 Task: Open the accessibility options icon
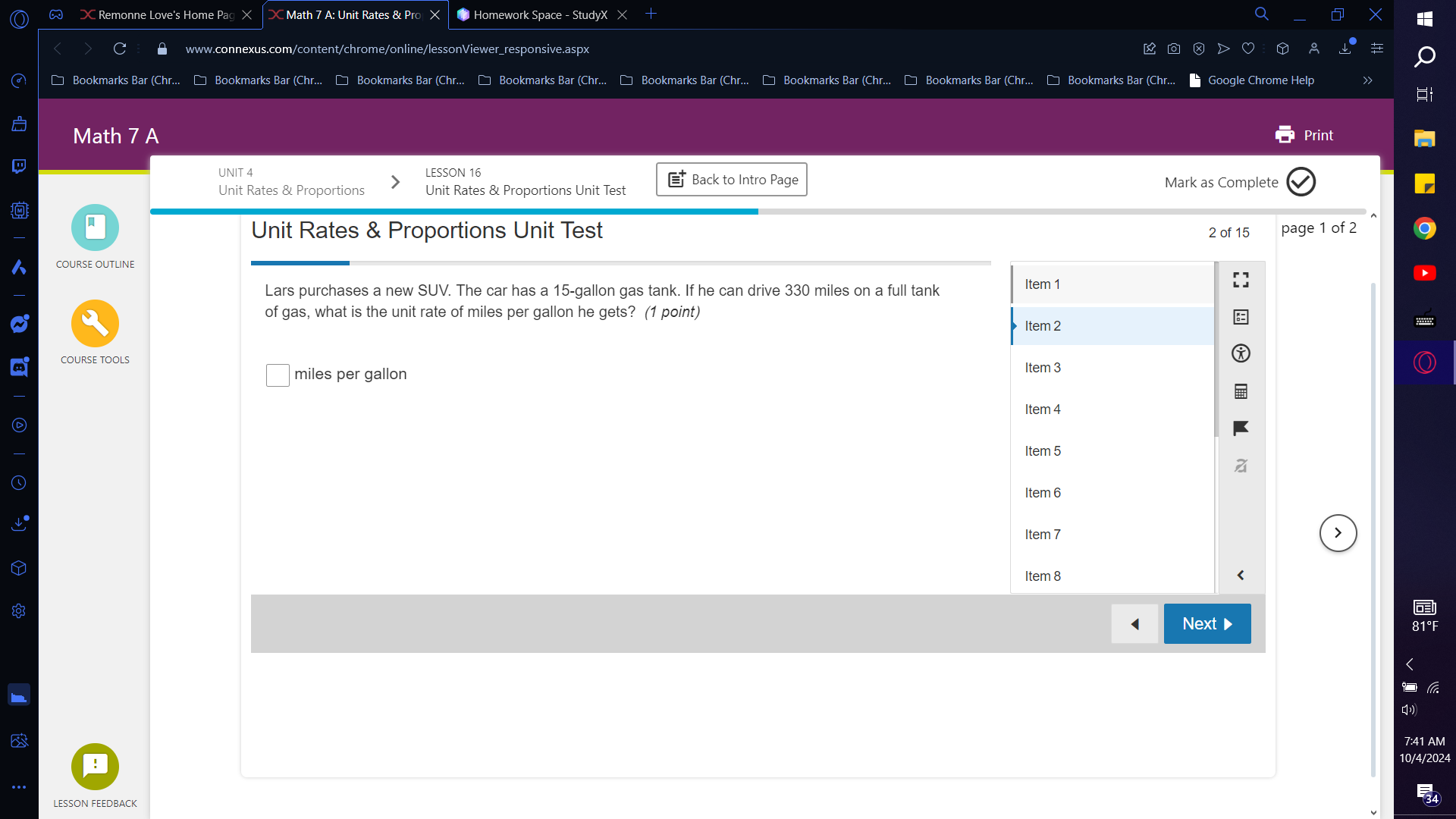click(x=1241, y=353)
